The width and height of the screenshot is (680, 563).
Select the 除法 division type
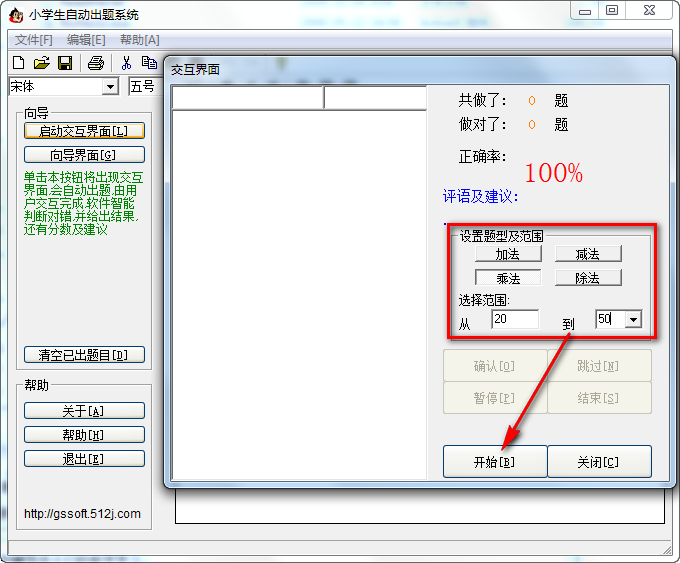point(588,278)
